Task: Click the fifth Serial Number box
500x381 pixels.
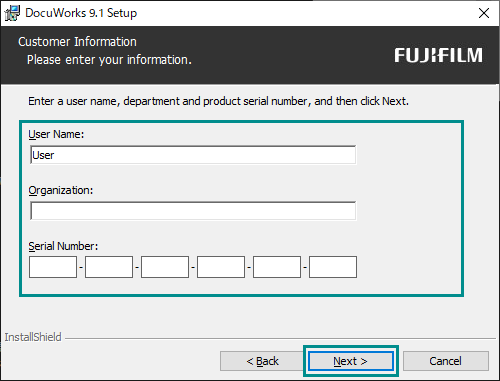Action: [x=277, y=267]
